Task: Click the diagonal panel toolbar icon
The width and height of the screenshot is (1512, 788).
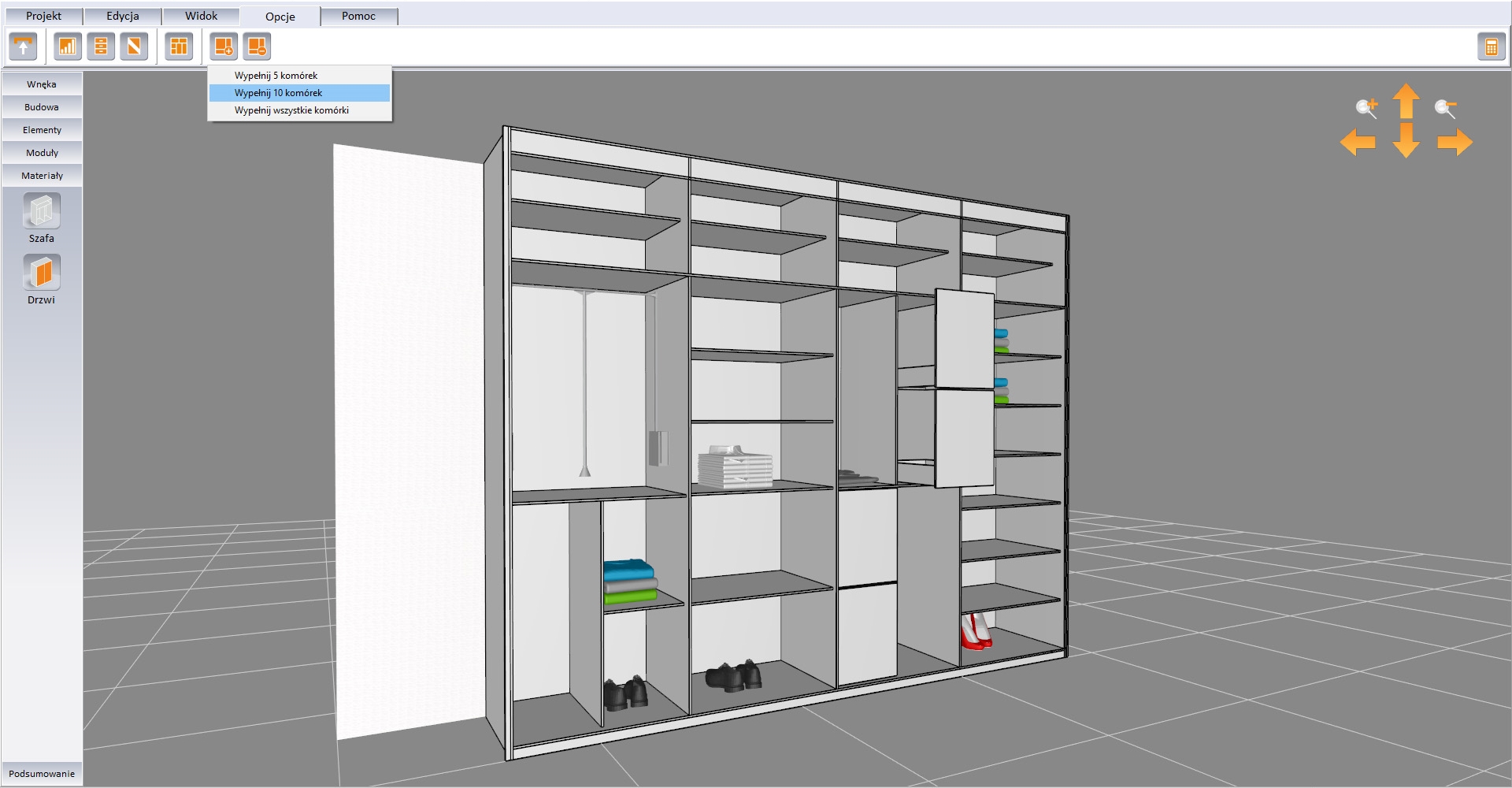Action: click(x=134, y=47)
